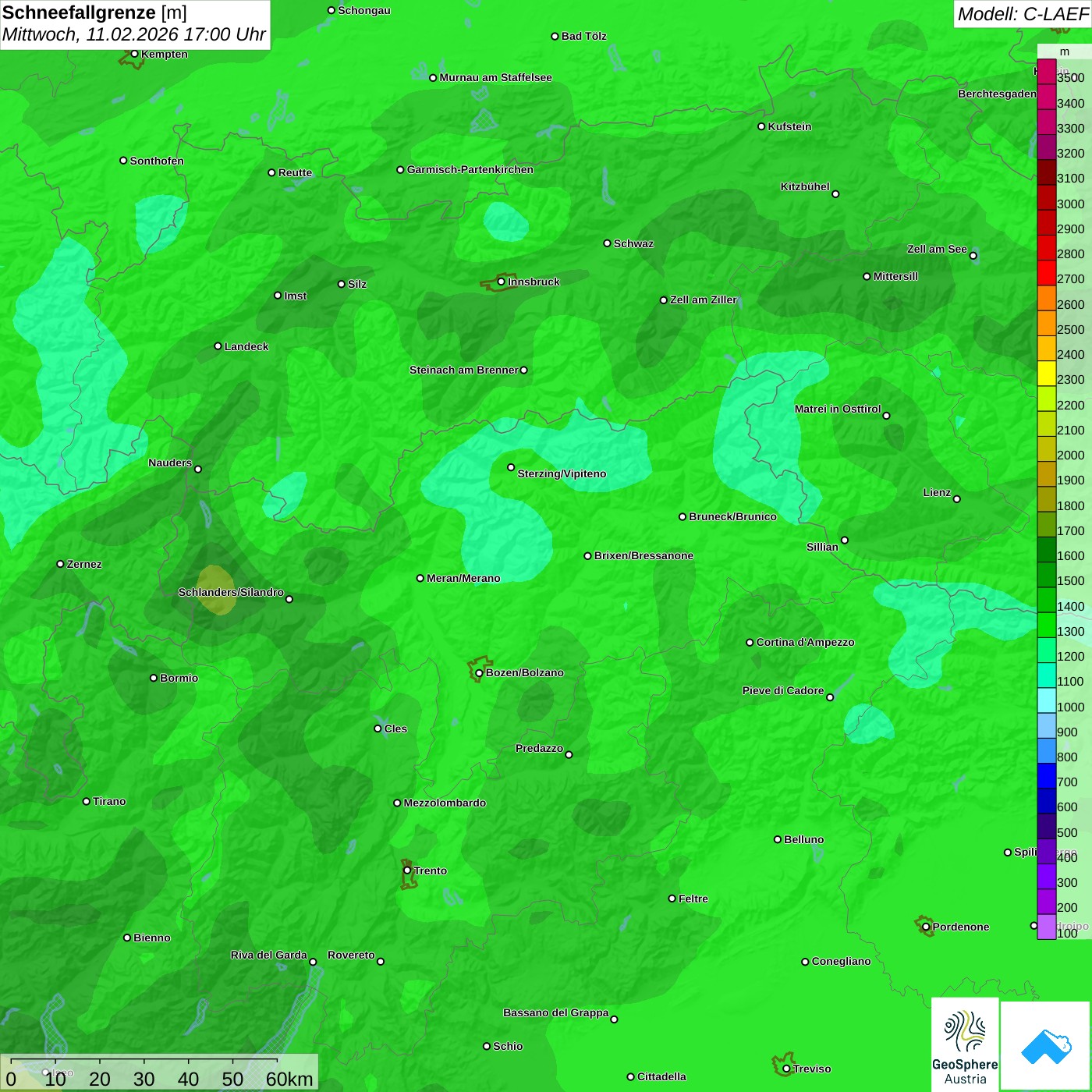Screen dimensions: 1092x1092
Task: Click the Kempten city marker
Action: point(134,54)
